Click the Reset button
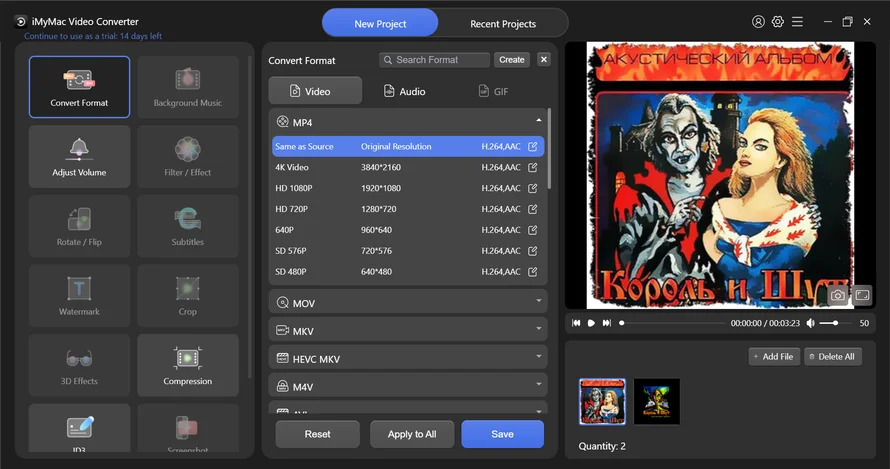Screen dimensions: 890x469 [x=317, y=434]
